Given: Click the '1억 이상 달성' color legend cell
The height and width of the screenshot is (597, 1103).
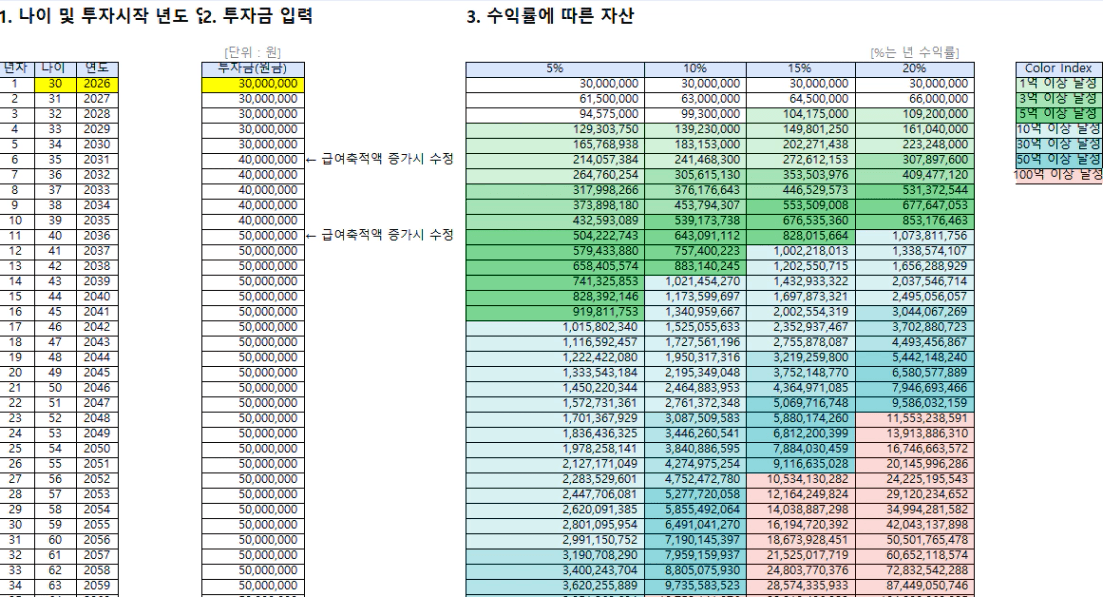Looking at the screenshot, I should (1059, 84).
